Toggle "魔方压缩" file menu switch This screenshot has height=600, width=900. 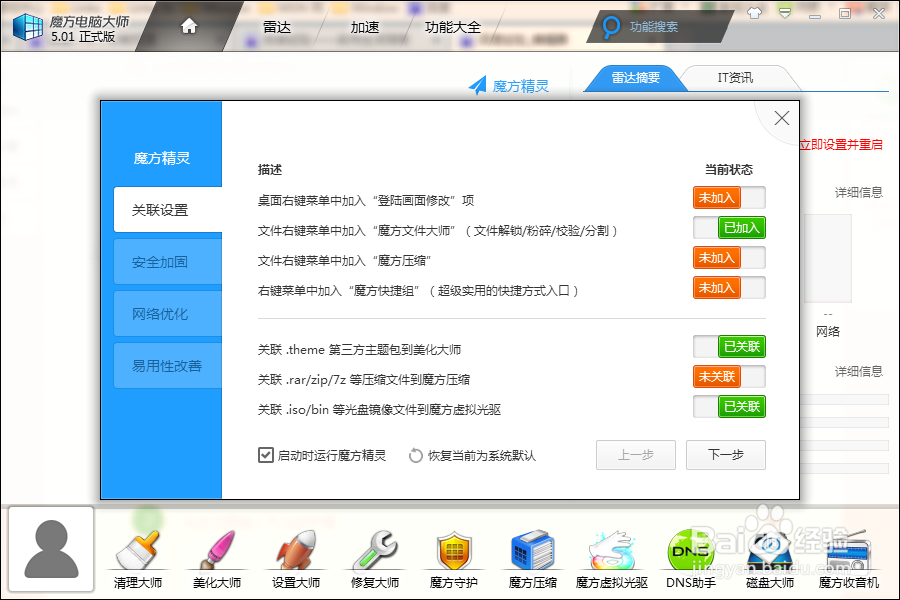tap(729, 258)
